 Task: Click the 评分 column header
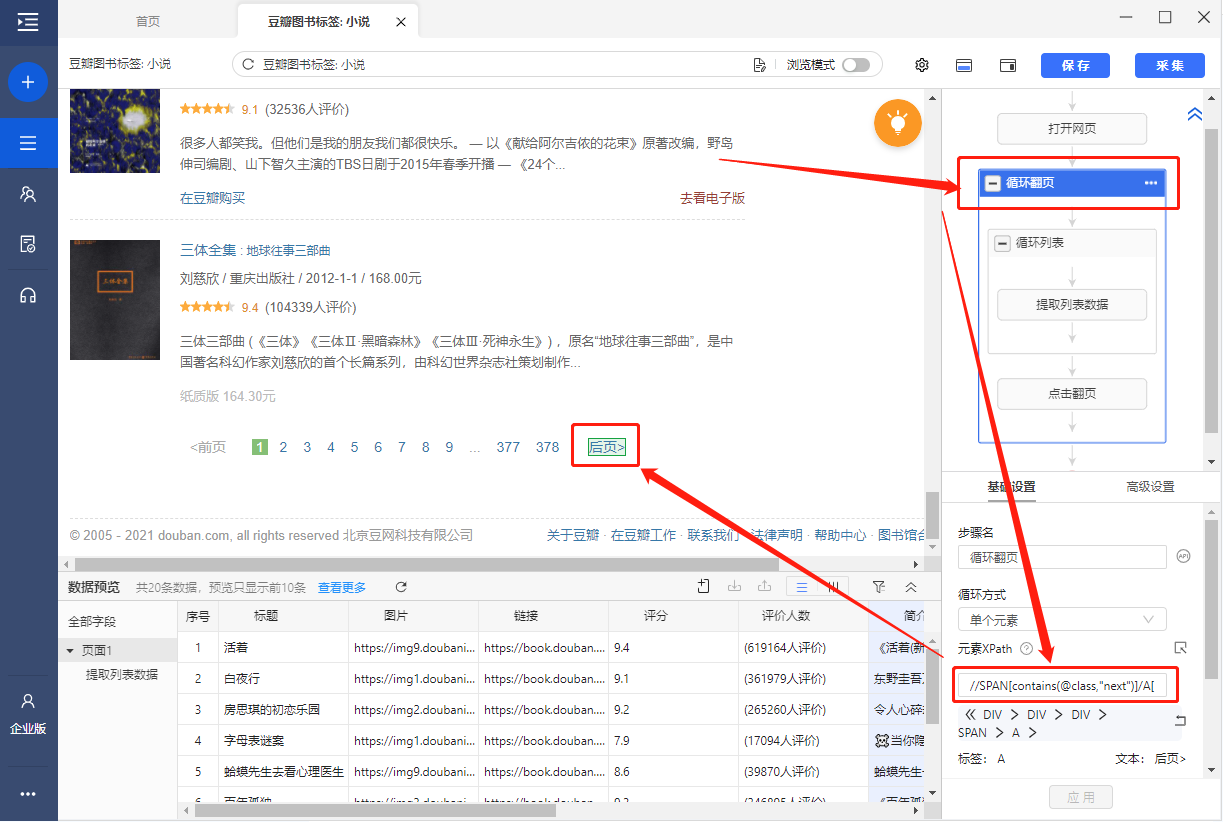point(655,616)
